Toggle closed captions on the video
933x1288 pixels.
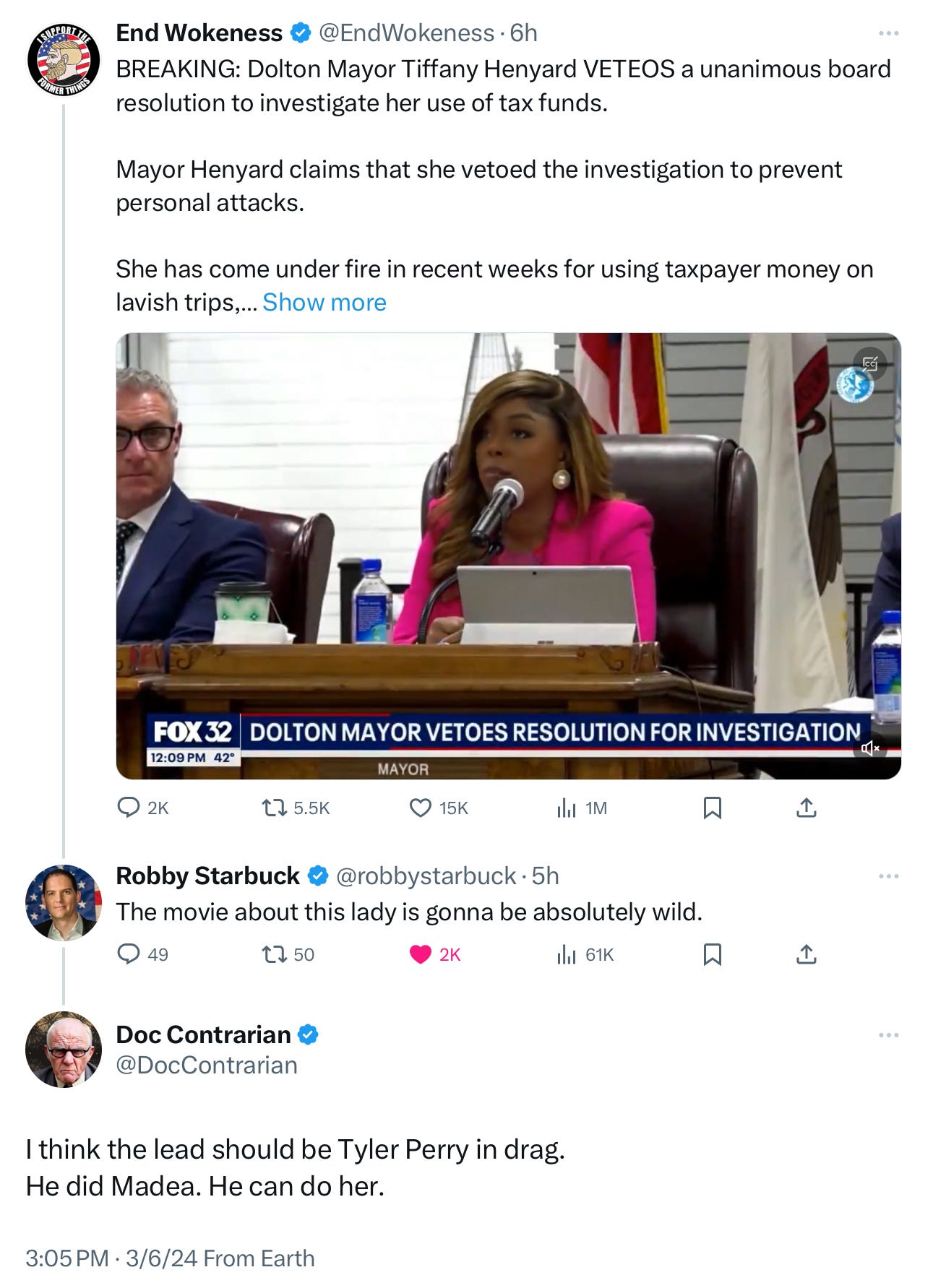click(869, 363)
